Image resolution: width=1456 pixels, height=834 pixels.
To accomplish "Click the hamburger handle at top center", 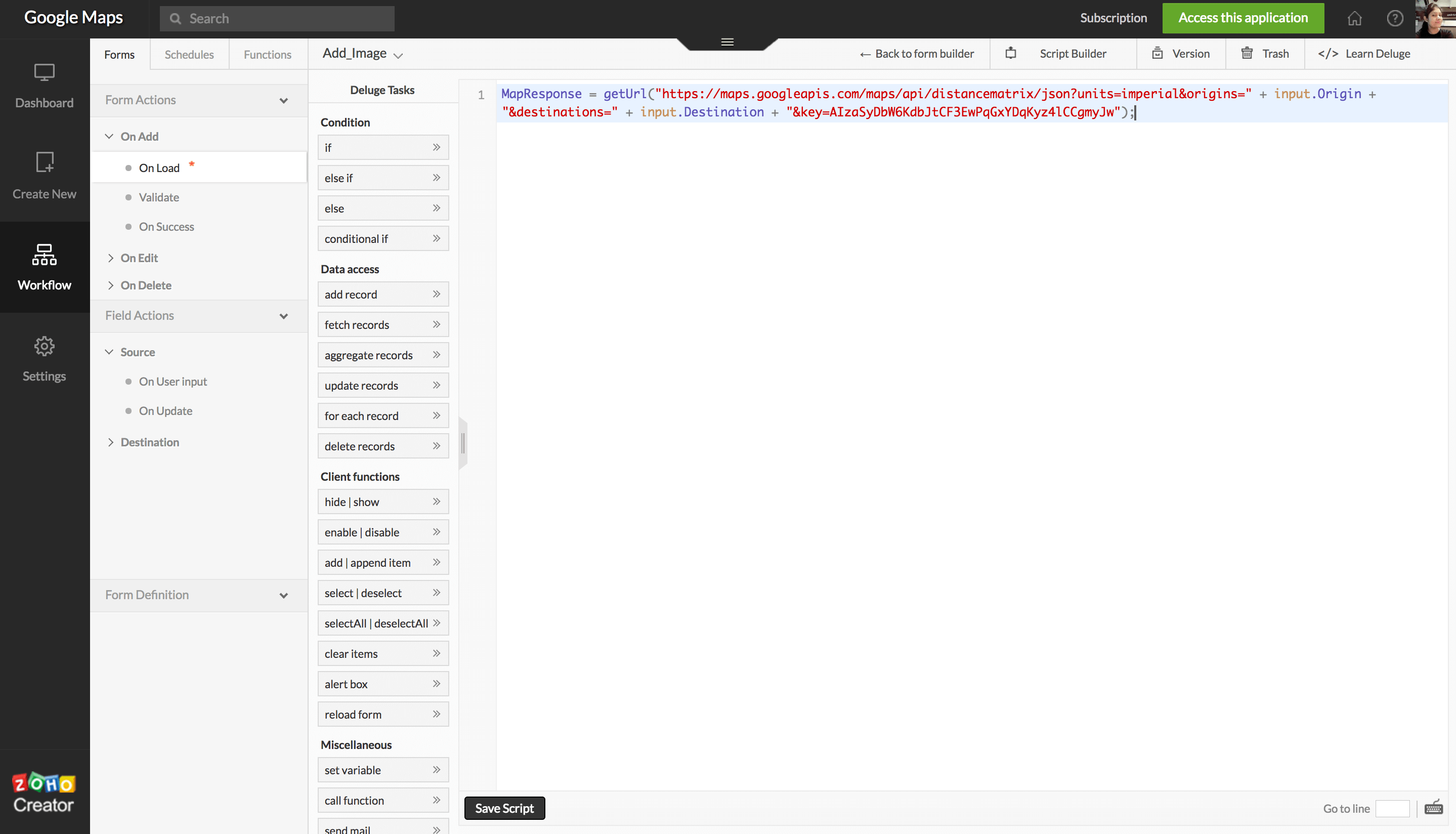I will click(727, 42).
